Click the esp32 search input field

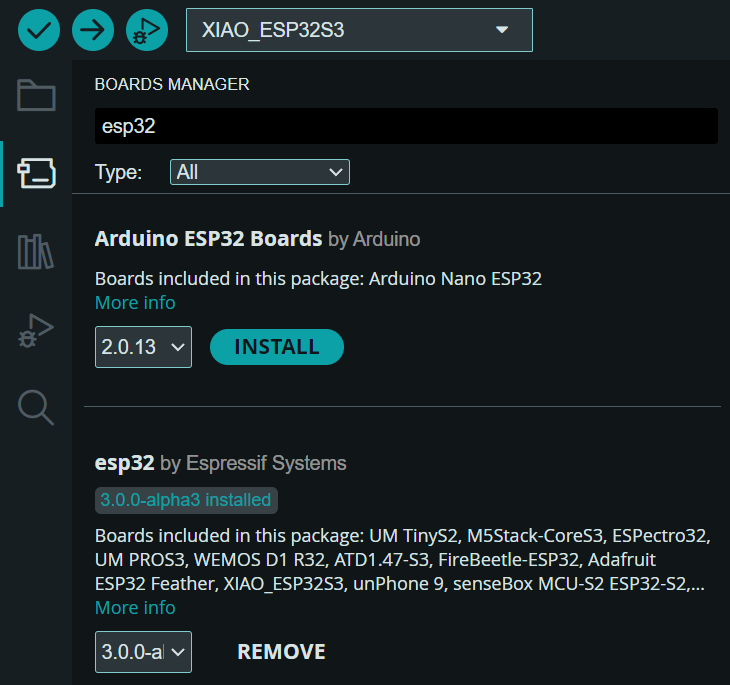click(x=406, y=126)
